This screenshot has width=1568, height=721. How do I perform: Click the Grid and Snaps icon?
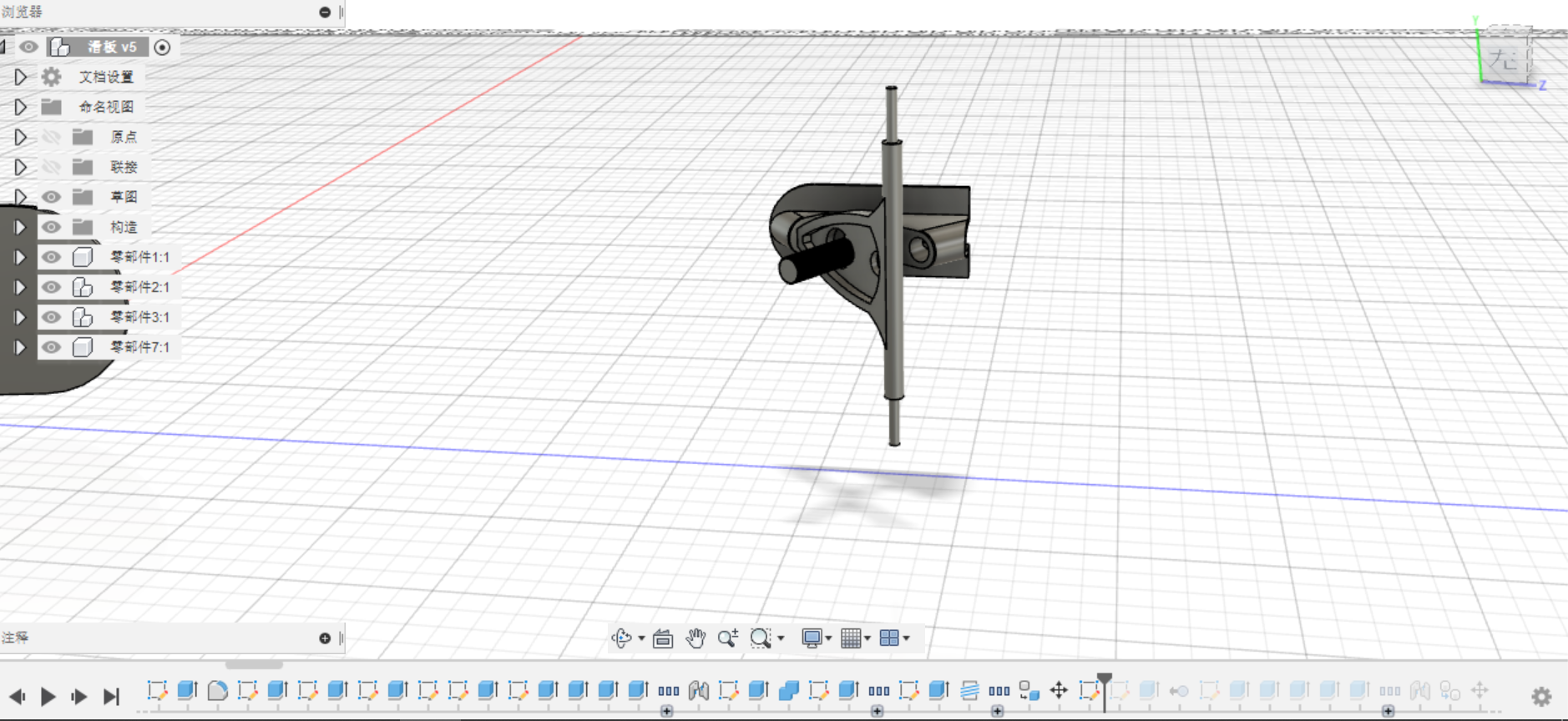coord(851,638)
